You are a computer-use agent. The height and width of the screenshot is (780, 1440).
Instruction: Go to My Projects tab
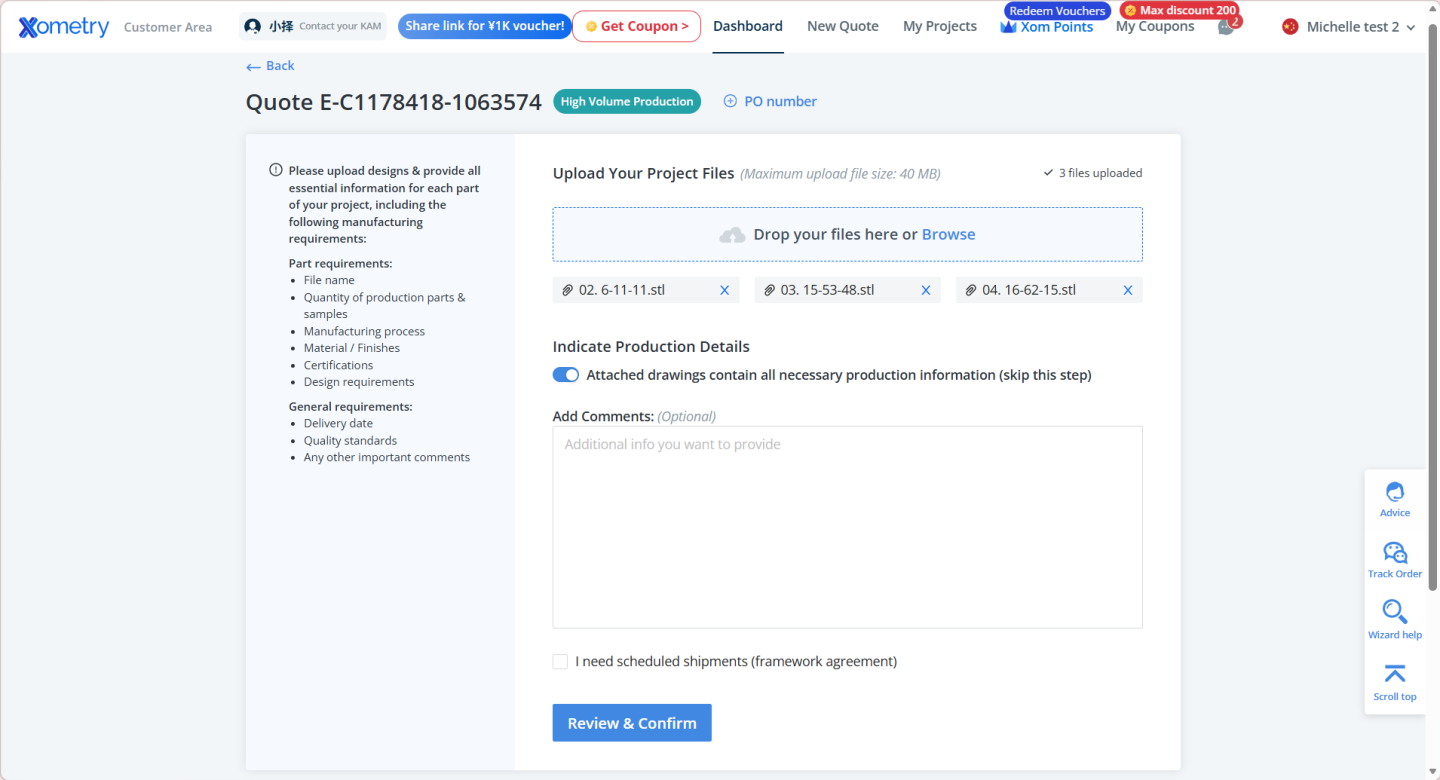[x=939, y=27]
